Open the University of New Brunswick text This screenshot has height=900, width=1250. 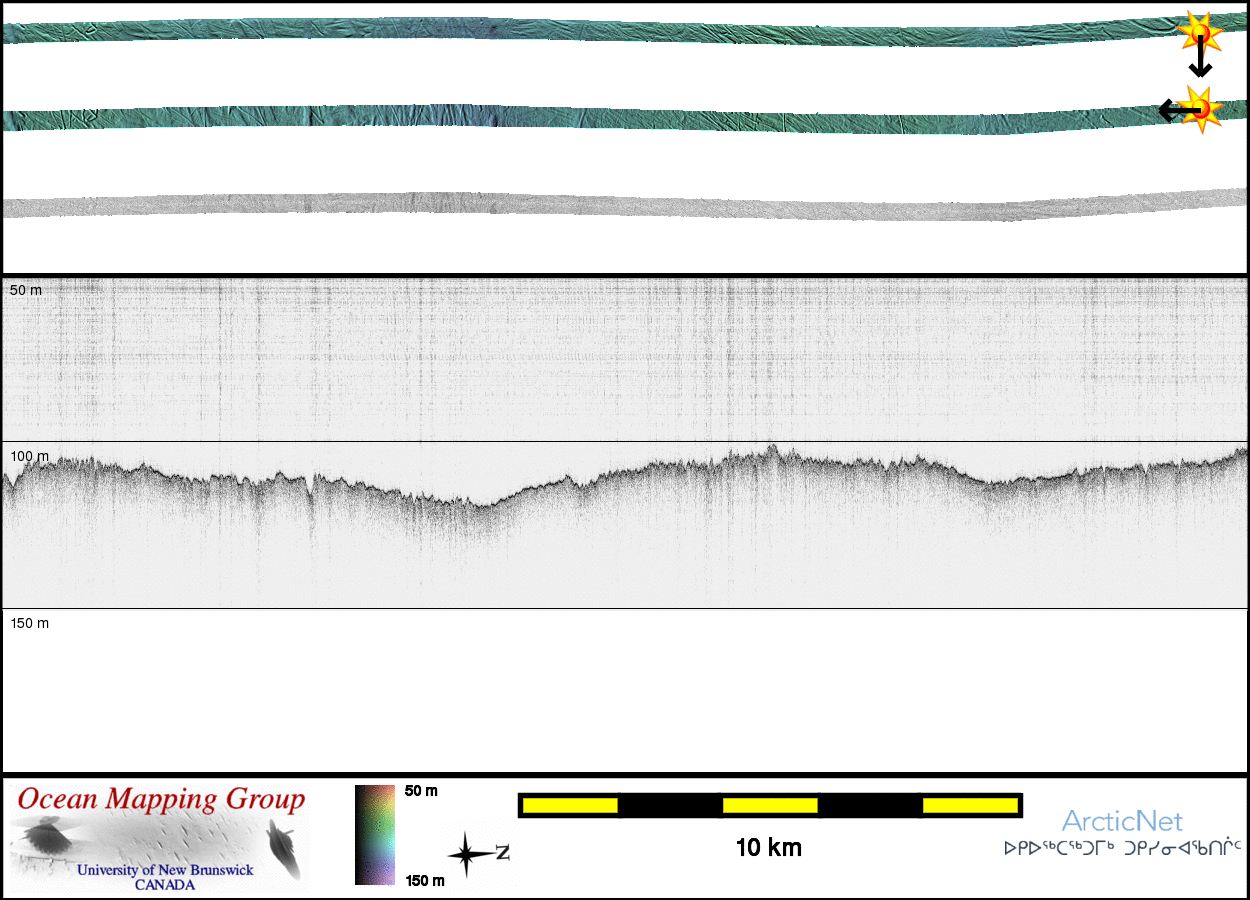[x=165, y=870]
